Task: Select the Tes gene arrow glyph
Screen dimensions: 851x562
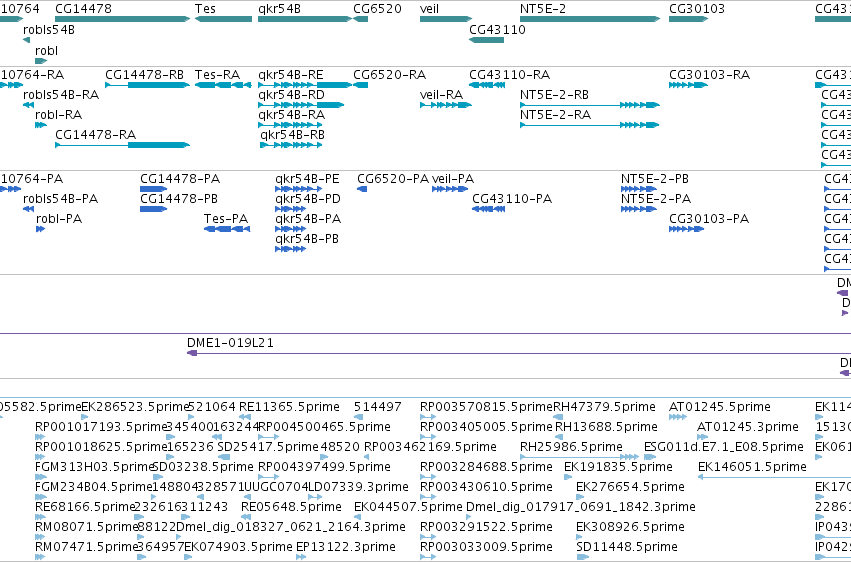Action: click(223, 19)
